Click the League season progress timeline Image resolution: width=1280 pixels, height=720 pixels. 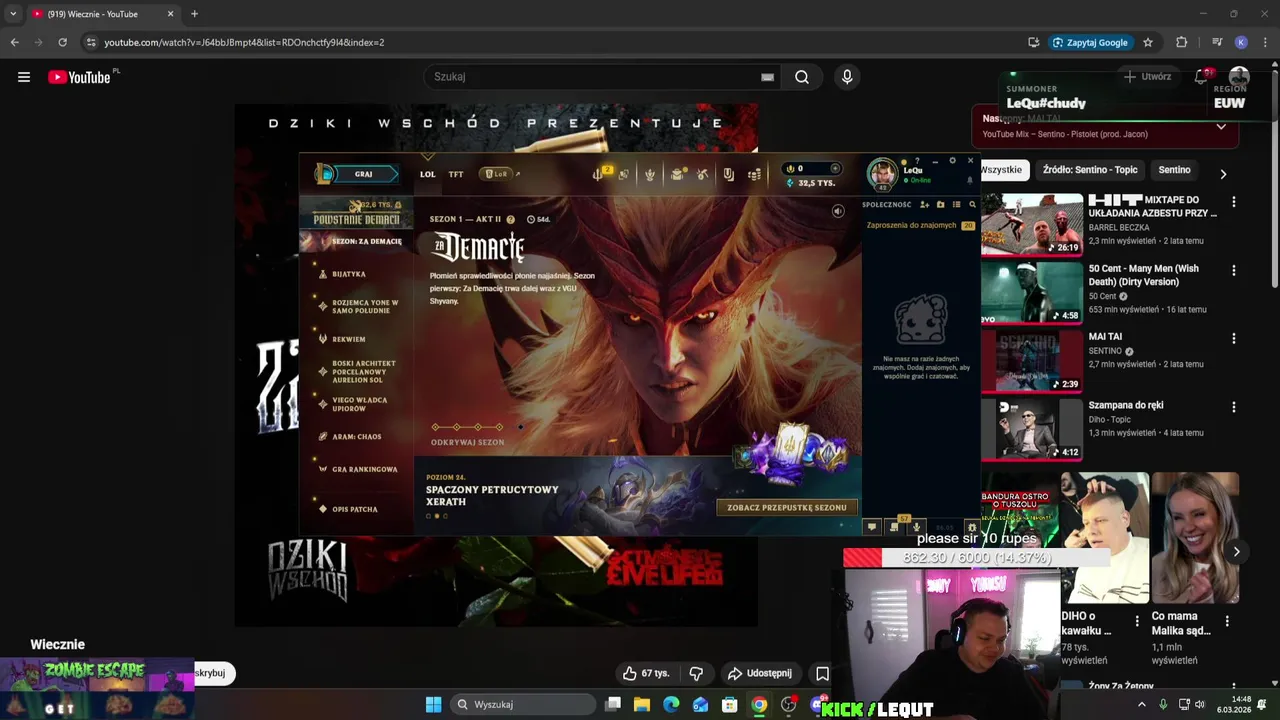tap(478, 427)
